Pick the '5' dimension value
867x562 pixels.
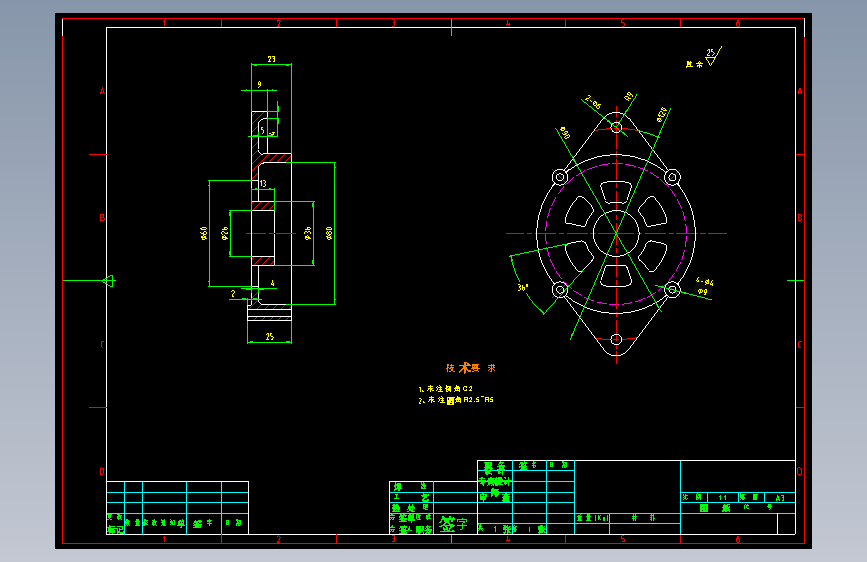tap(263, 131)
